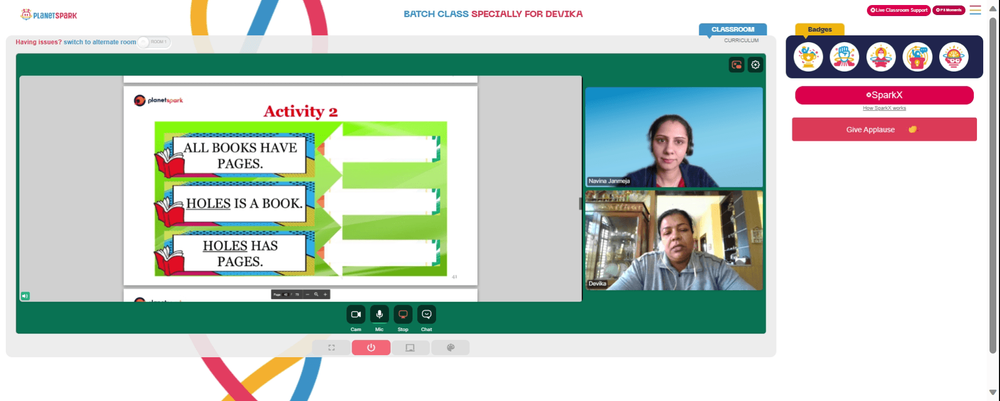Select the trophy badge
The image size is (1000, 401).
coord(808,57)
